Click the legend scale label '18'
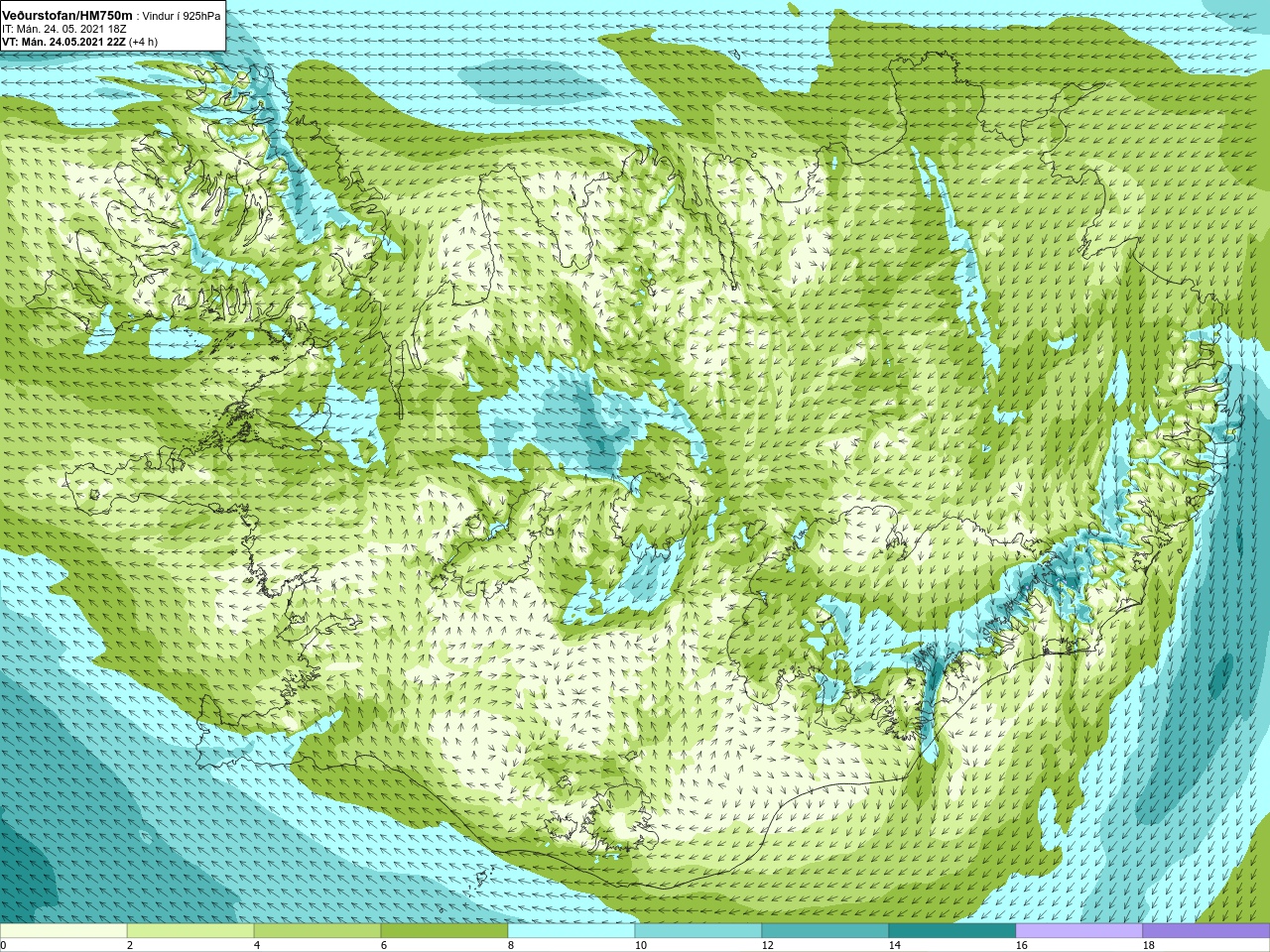This screenshot has height=952, width=1270. 1148,945
